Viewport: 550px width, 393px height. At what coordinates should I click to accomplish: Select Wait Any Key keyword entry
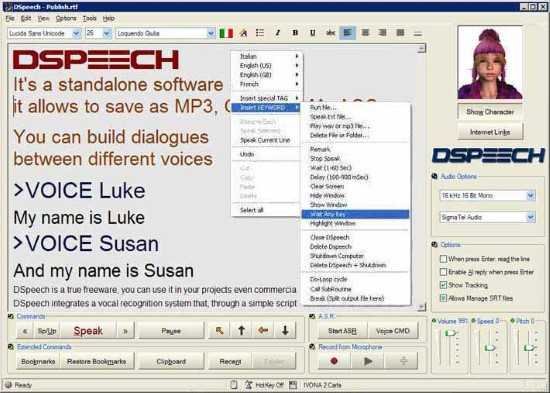tap(355, 214)
